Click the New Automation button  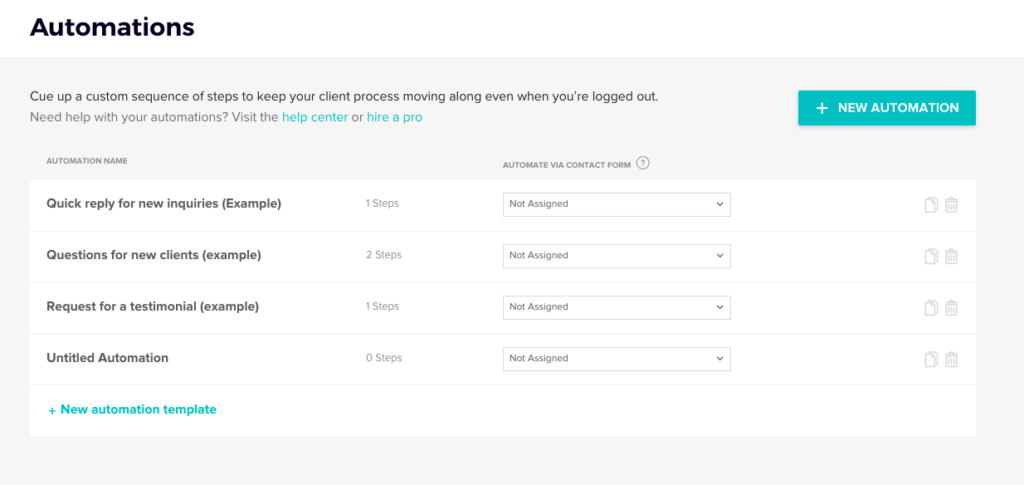click(886, 108)
